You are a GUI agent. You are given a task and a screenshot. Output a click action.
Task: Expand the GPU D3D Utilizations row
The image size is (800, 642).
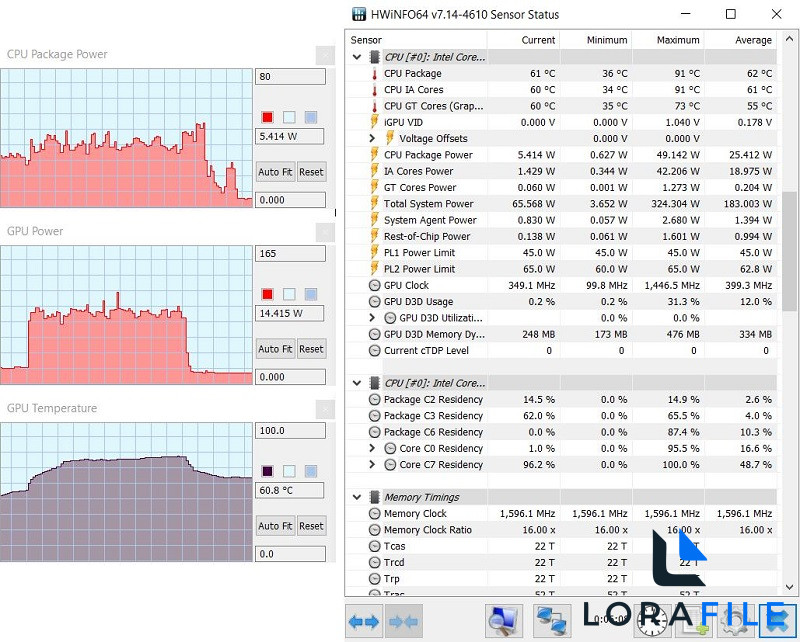[x=372, y=318]
